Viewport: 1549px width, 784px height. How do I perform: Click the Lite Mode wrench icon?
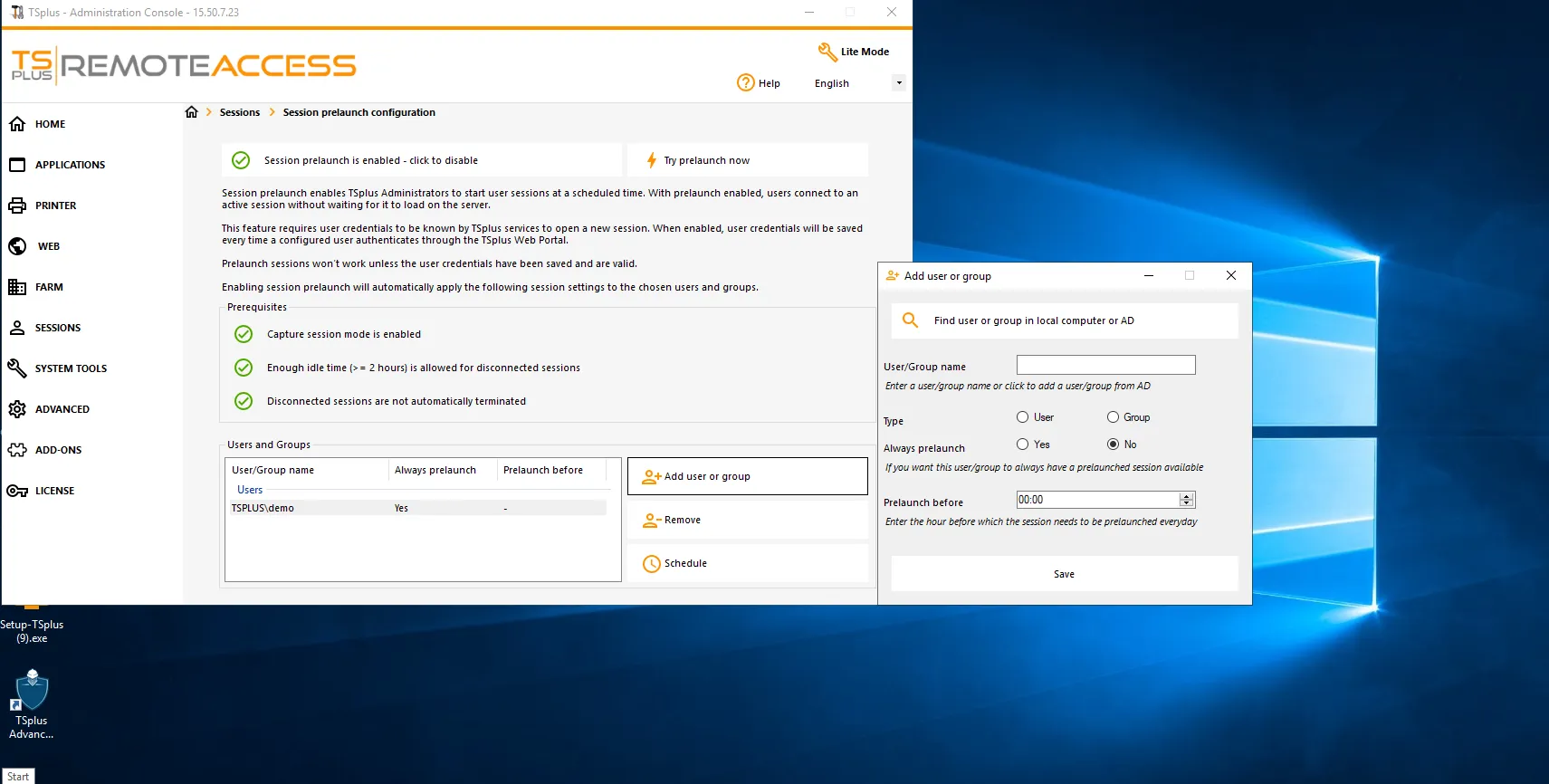click(827, 52)
